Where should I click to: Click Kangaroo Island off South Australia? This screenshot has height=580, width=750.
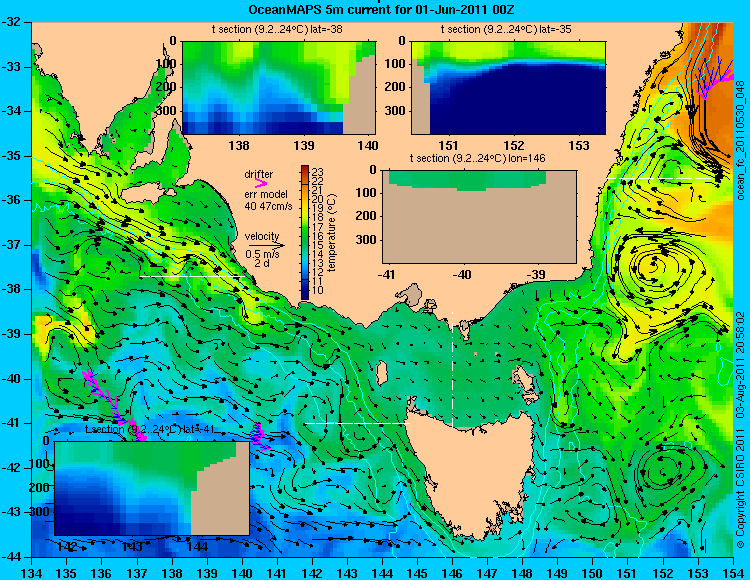(148, 194)
